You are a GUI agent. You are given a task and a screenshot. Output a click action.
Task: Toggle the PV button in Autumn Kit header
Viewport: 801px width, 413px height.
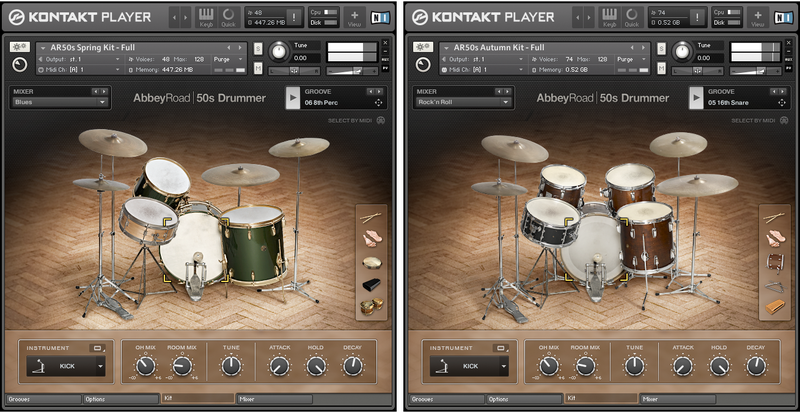click(x=788, y=67)
